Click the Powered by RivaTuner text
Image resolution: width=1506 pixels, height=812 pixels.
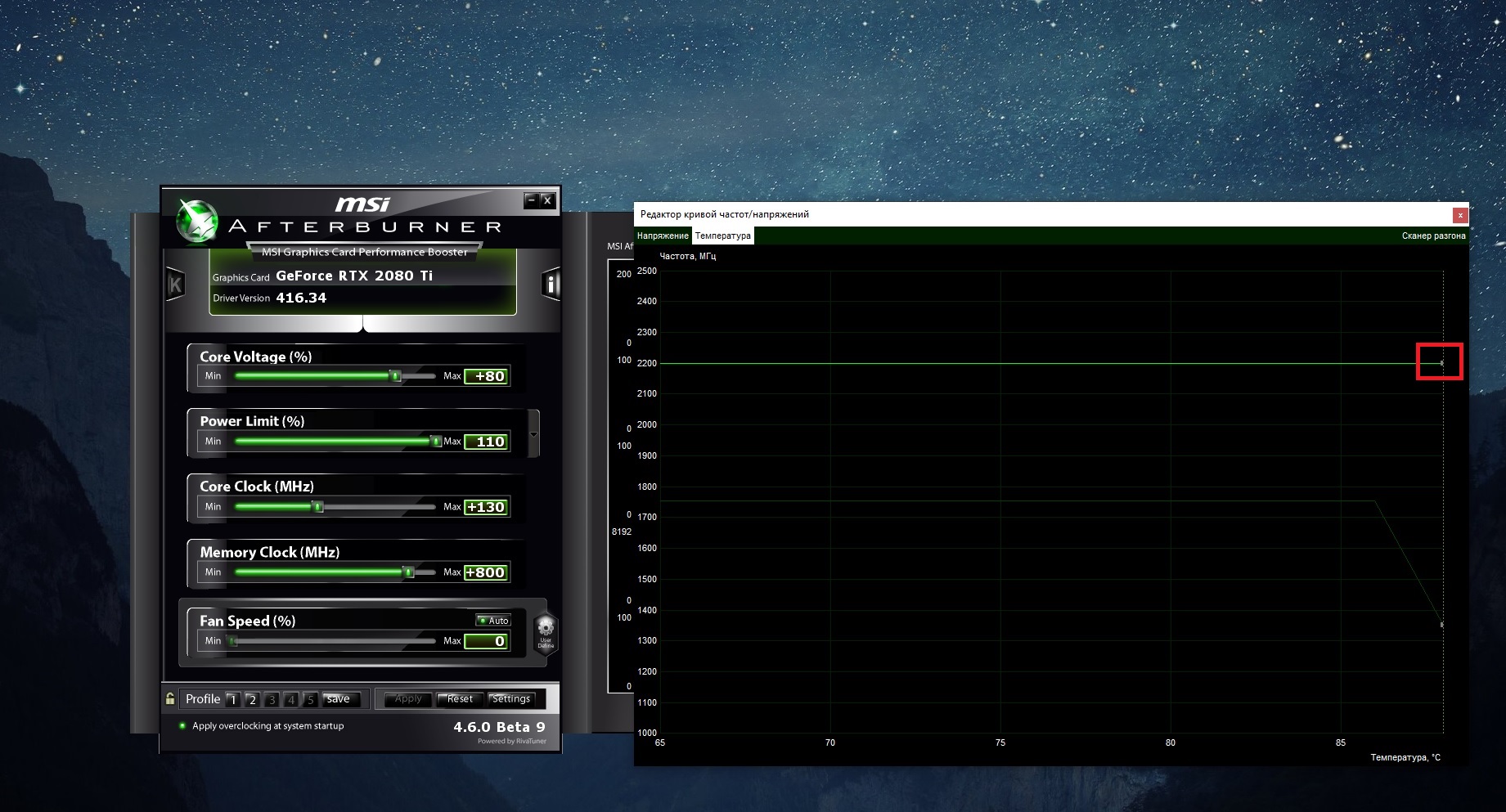point(512,742)
